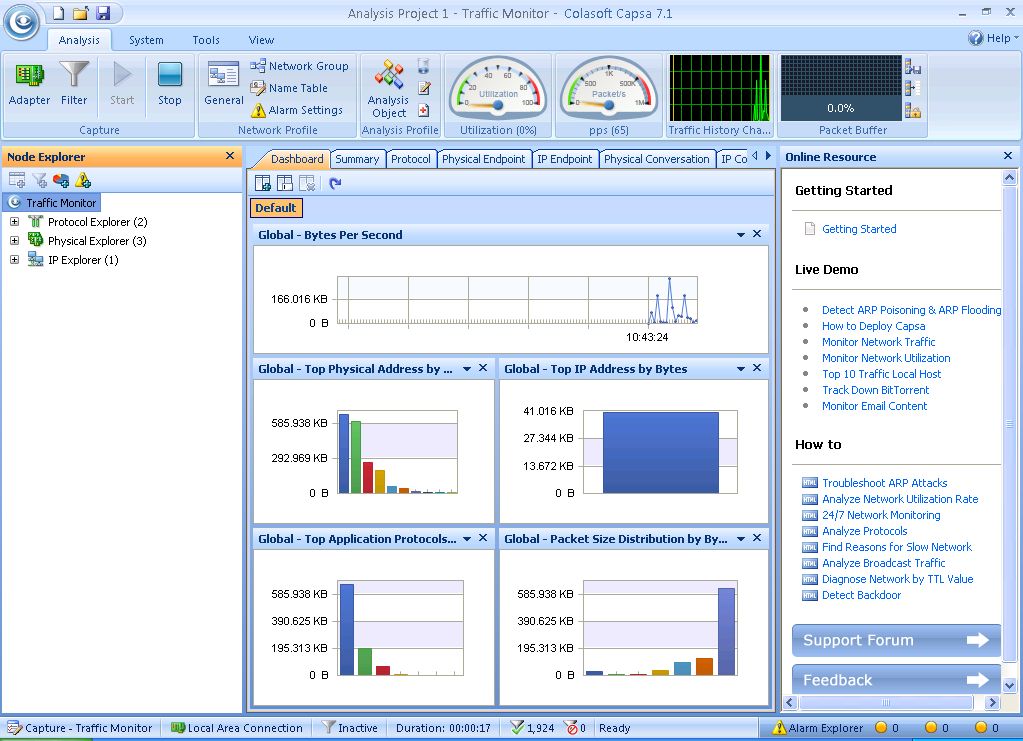This screenshot has height=741, width=1023.
Task: Open the Physical Endpoint tab
Action: coord(483,159)
